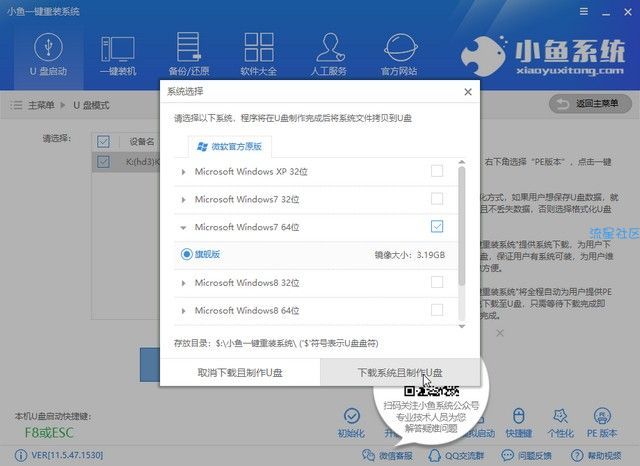The image size is (640, 466).
Task: Click the system list scrollbar thumb
Action: click(462, 226)
